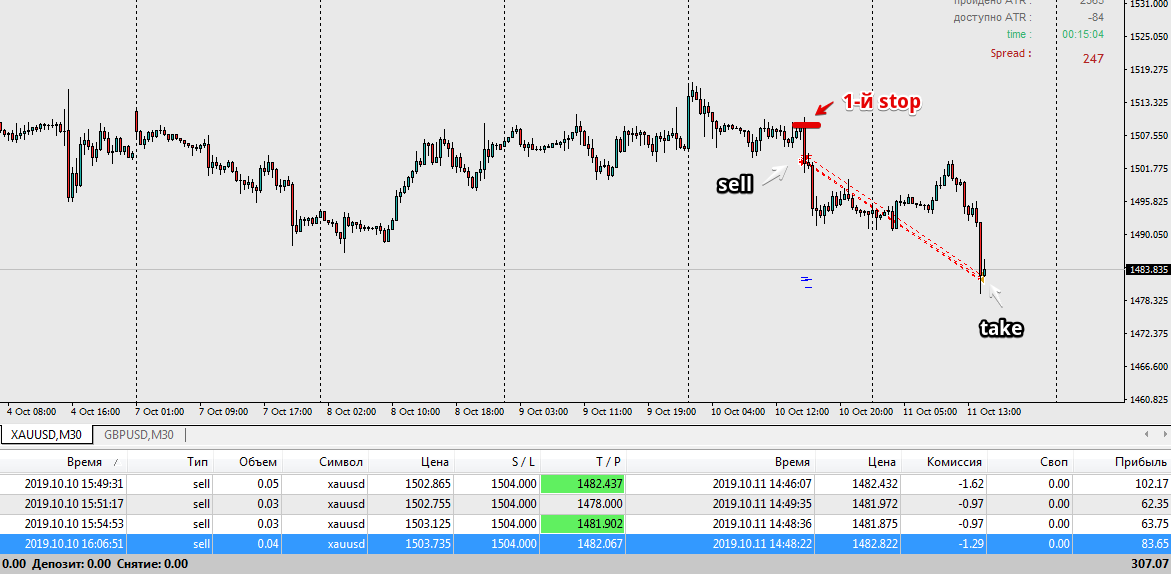Click the commission value -1.62
The width and height of the screenshot is (1171, 579).
(x=972, y=483)
